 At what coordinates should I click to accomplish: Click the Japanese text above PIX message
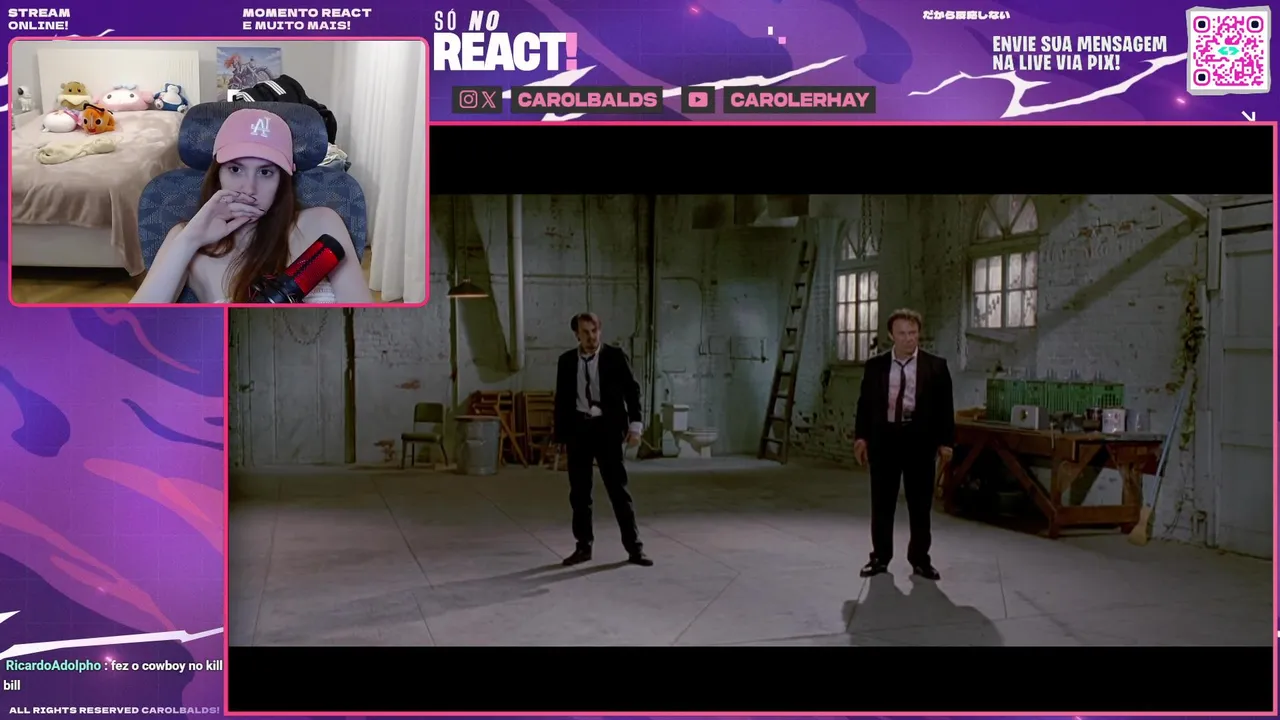(x=965, y=15)
